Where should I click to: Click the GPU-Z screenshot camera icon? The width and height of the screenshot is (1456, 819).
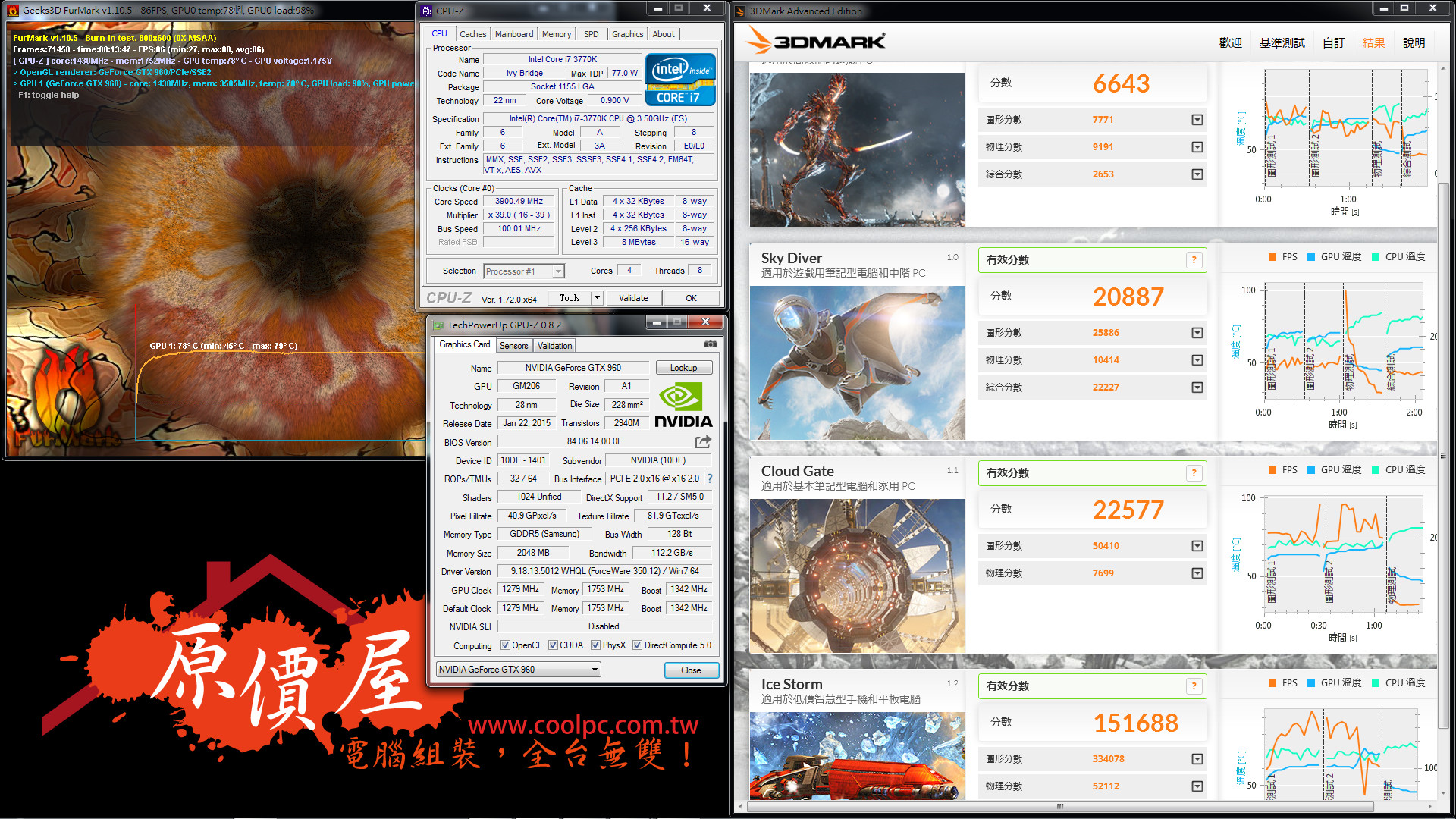click(x=710, y=344)
